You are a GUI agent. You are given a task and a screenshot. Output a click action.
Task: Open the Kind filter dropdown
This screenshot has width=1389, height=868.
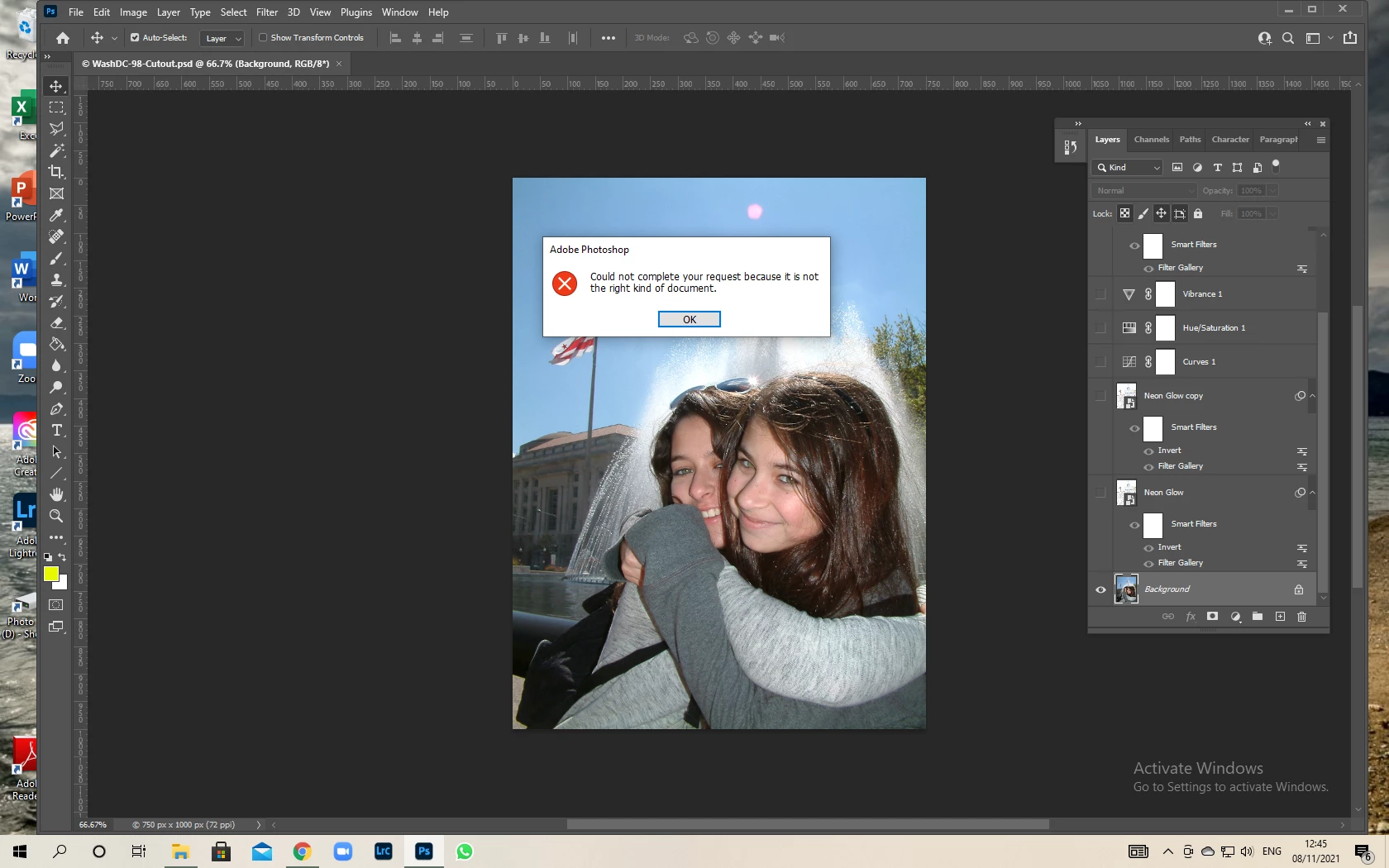(x=1128, y=167)
